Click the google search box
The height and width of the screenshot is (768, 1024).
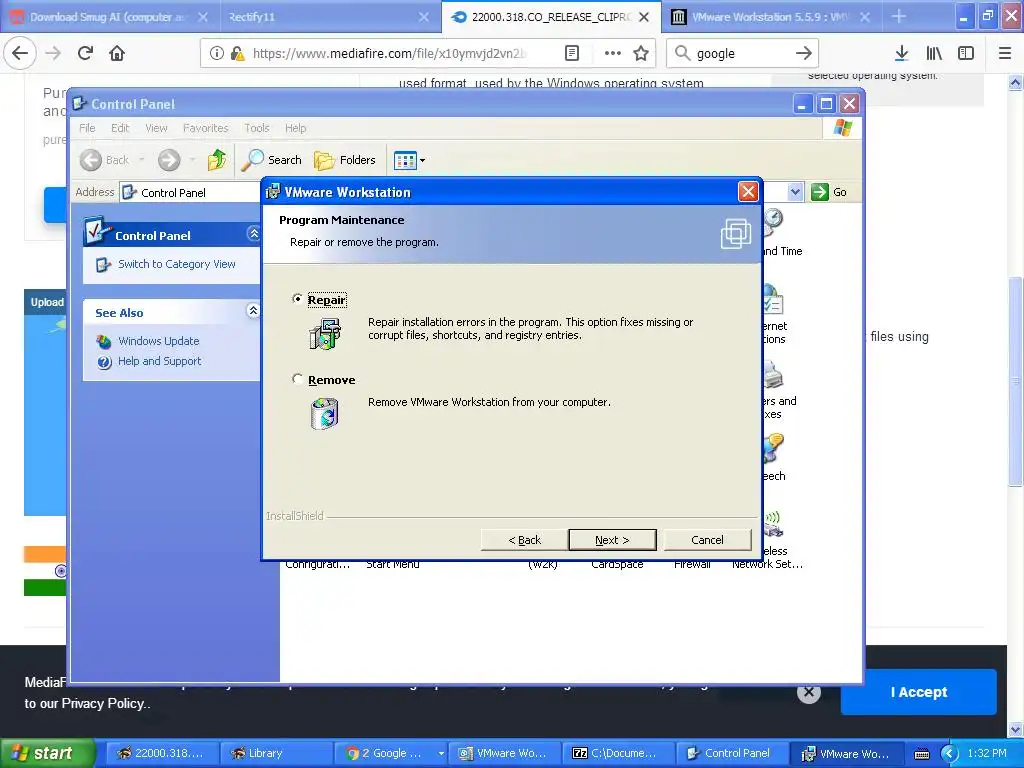point(742,53)
